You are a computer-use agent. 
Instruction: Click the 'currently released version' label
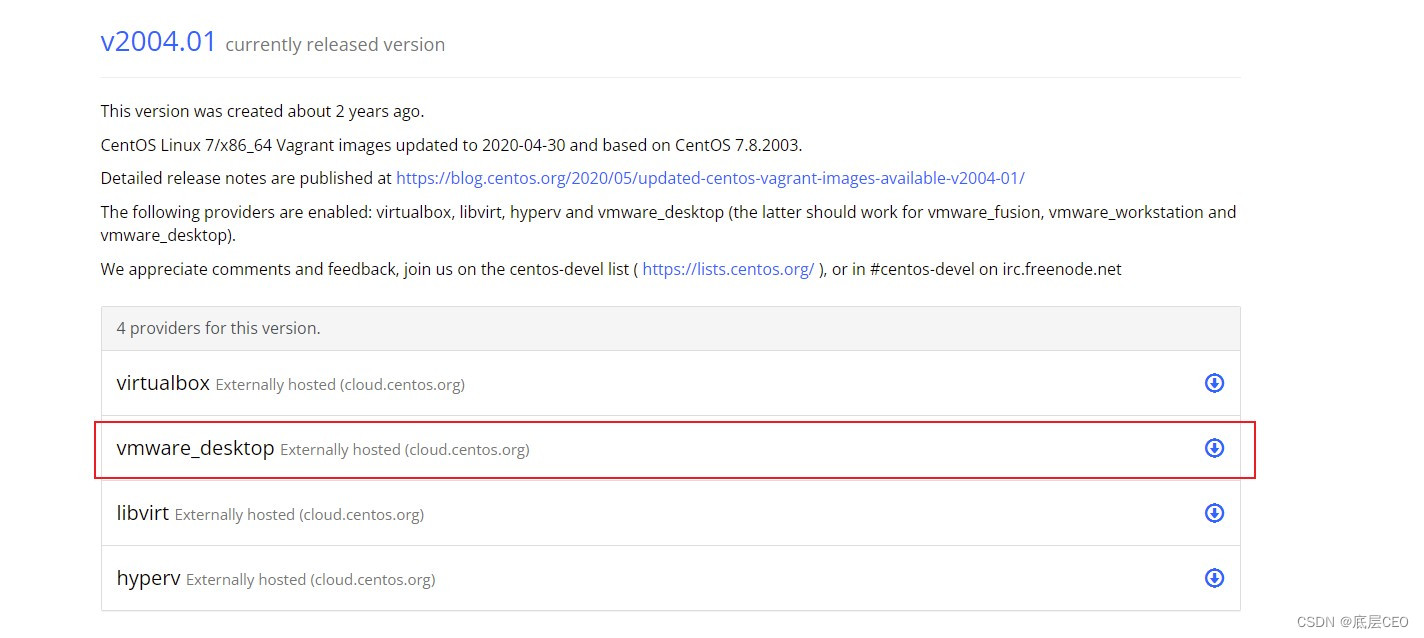[335, 44]
